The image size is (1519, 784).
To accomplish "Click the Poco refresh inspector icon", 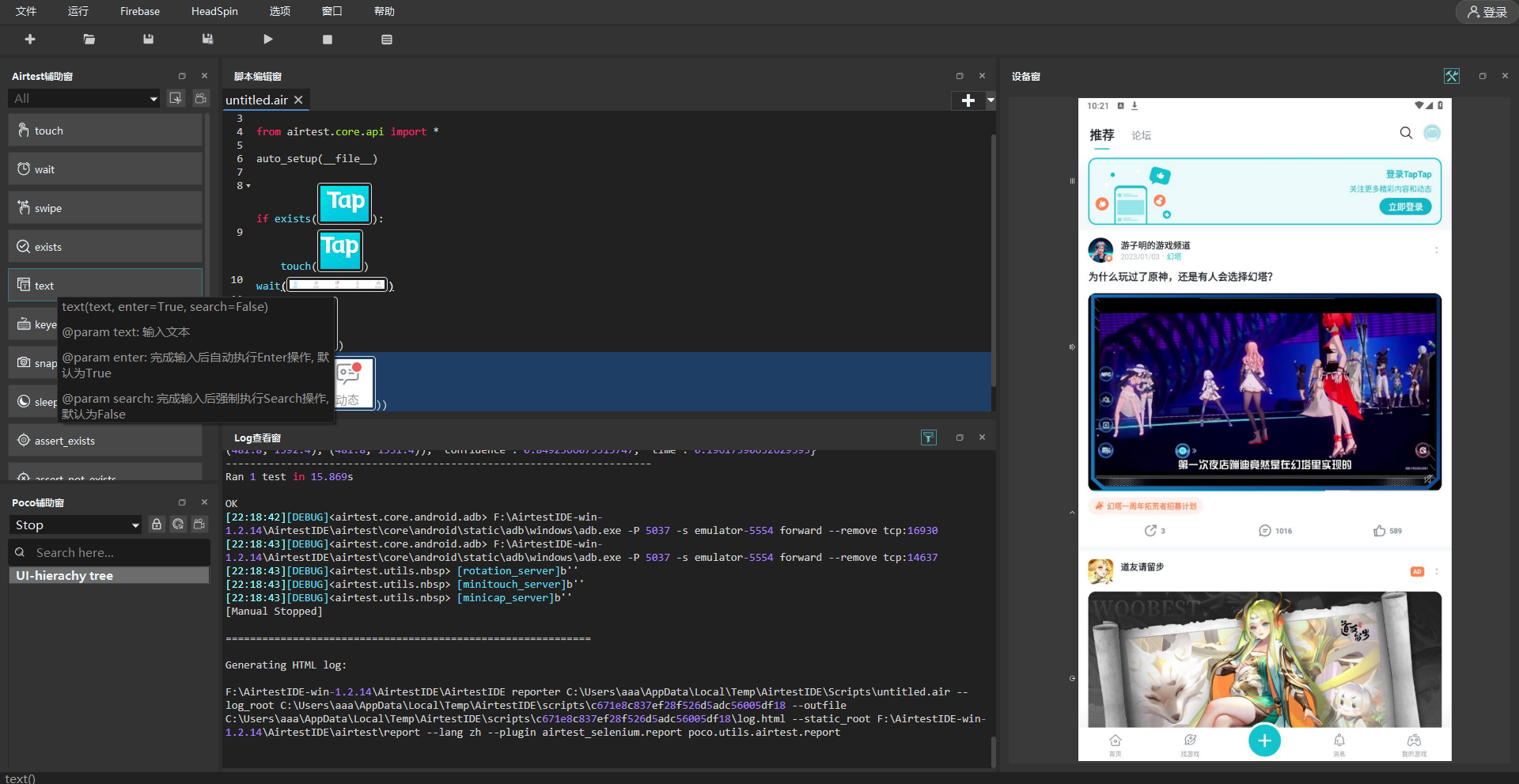I will pos(178,525).
